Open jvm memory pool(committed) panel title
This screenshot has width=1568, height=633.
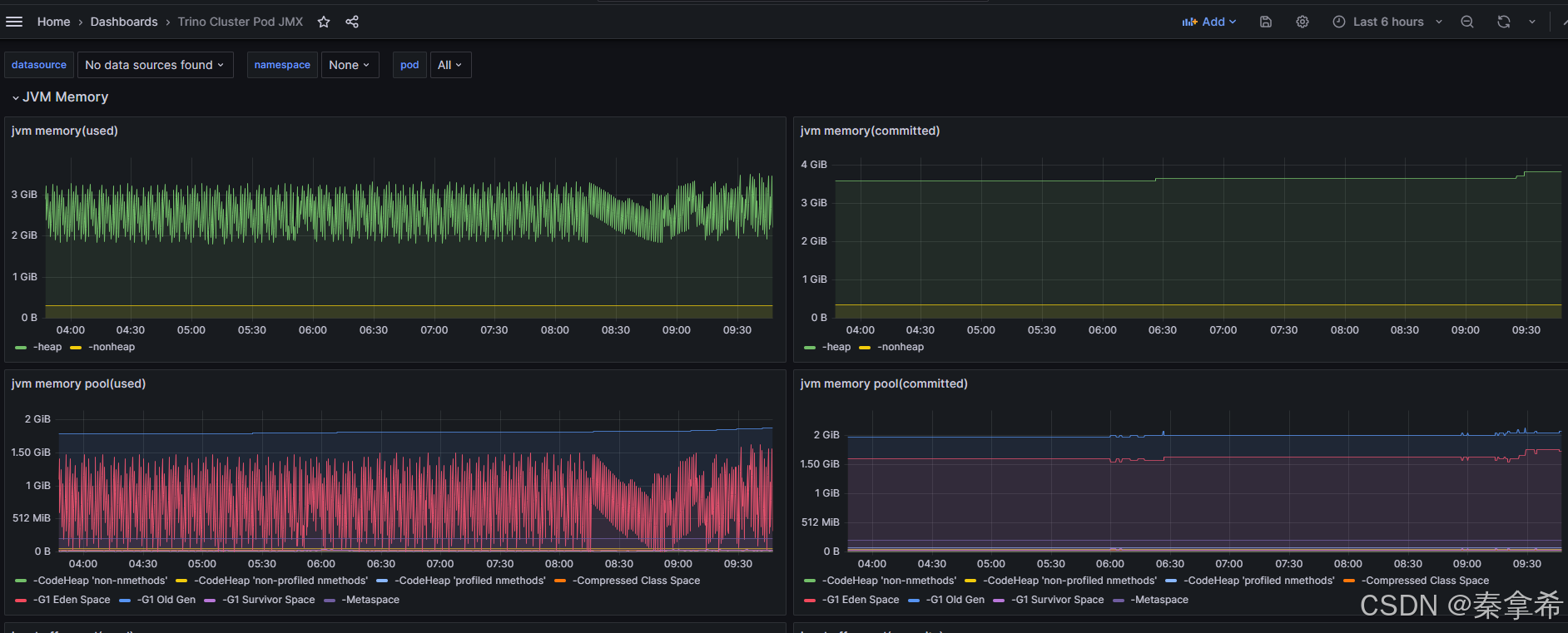(884, 383)
